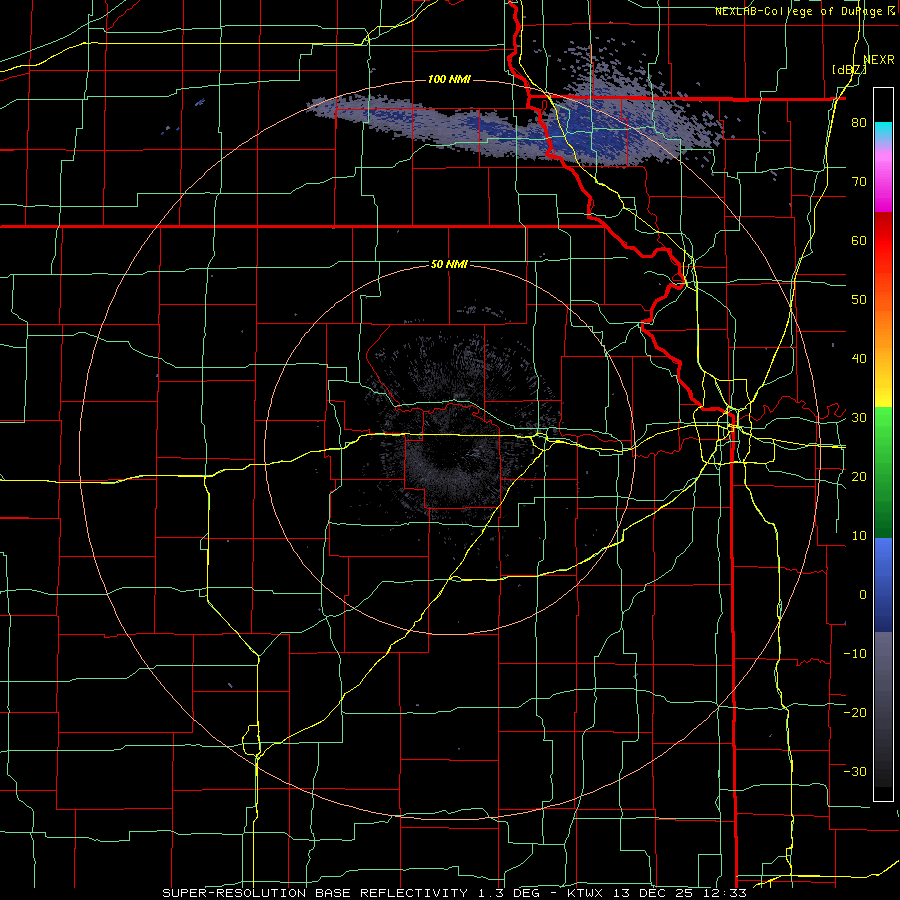Click the 80 dBZ scale value
Screen dimensions: 900x900
point(859,123)
